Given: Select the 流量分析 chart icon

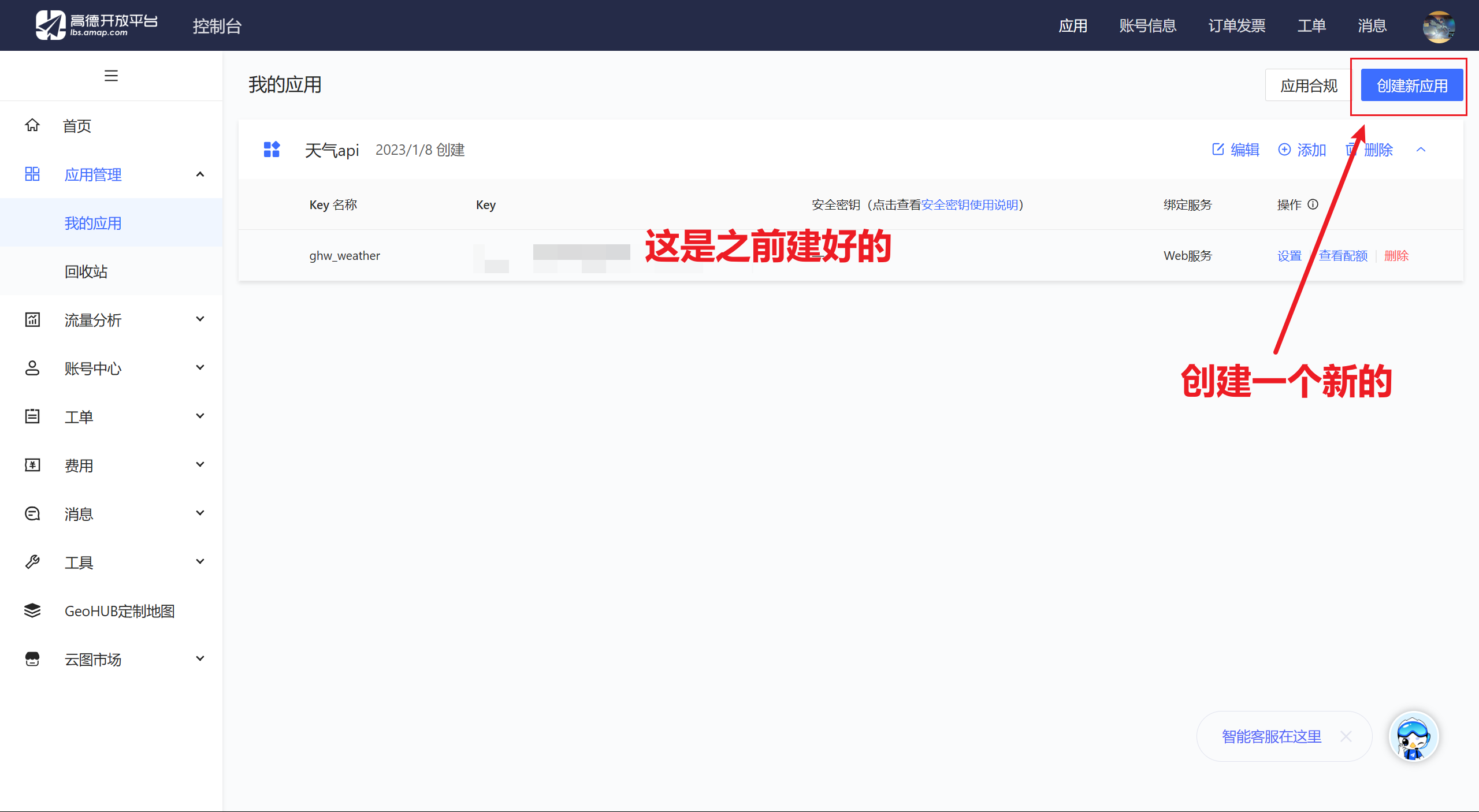Looking at the screenshot, I should point(32,319).
